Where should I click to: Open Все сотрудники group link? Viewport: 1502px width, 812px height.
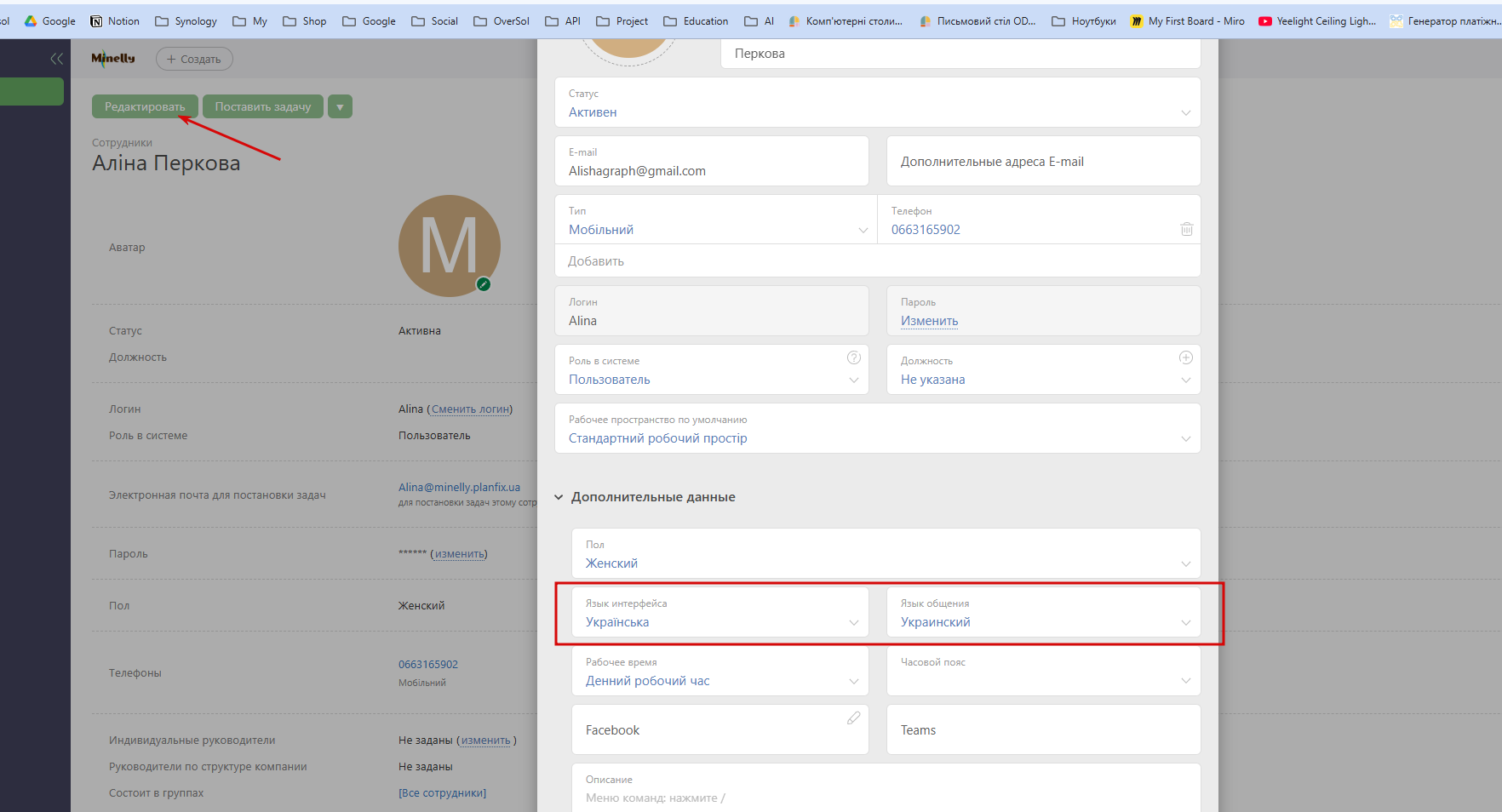click(442, 793)
